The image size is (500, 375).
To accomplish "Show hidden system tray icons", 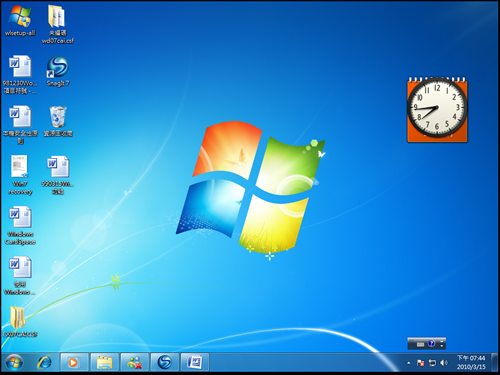I will point(409,363).
